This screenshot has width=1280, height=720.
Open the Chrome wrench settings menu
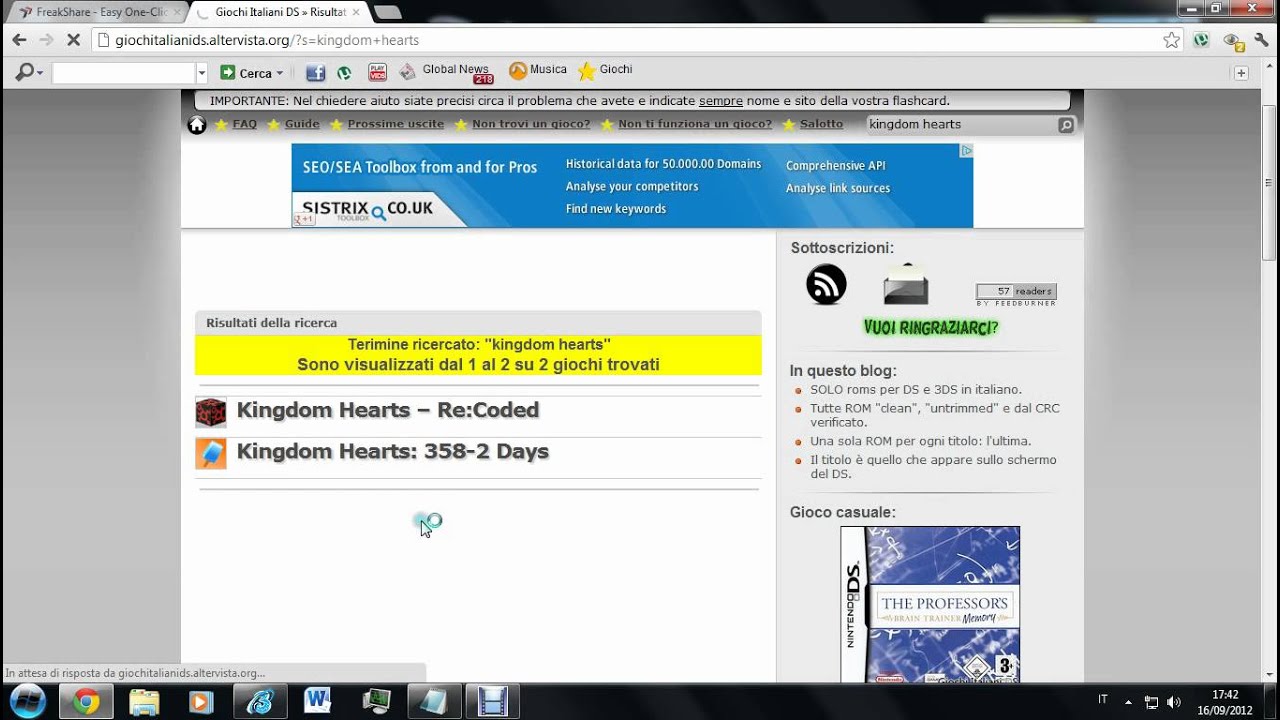[1261, 40]
